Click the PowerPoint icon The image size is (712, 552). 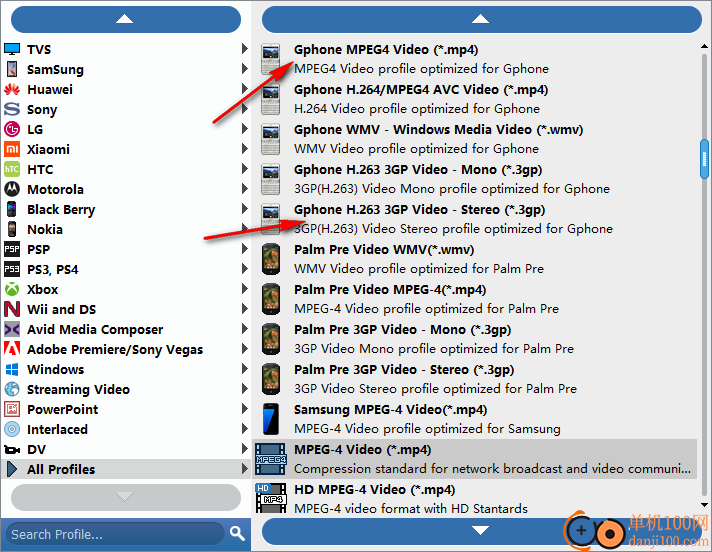tap(12, 409)
